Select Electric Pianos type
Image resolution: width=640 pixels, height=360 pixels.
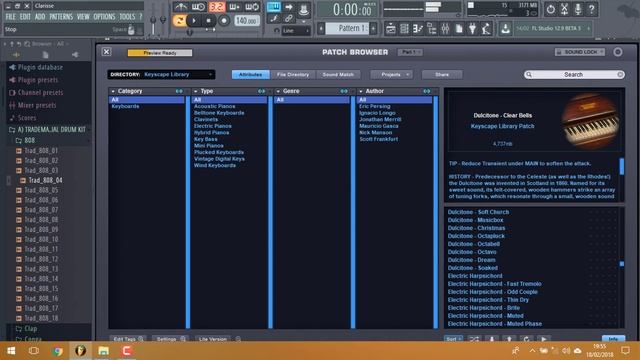[x=213, y=126]
